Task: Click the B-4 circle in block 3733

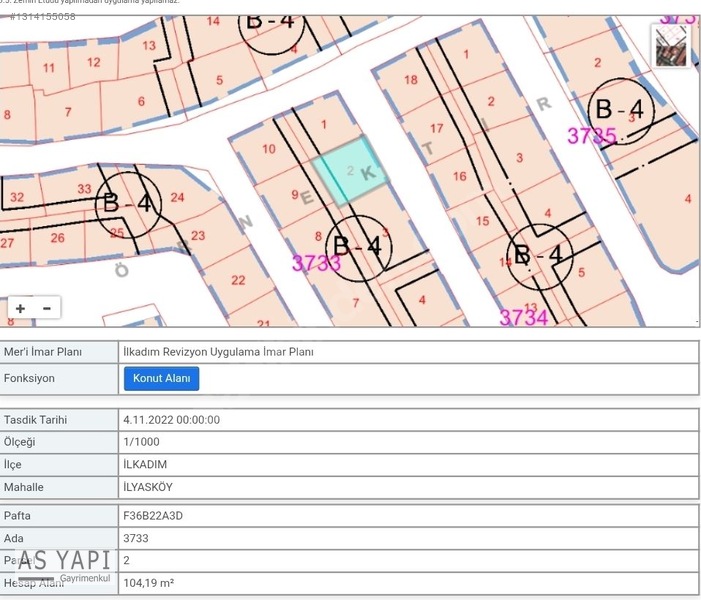Action: click(359, 248)
